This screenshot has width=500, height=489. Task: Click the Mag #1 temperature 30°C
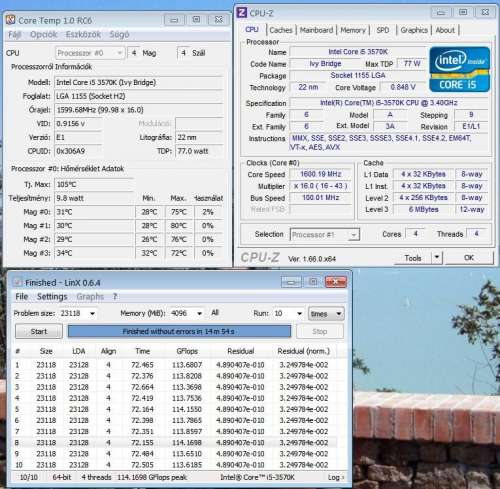pyautogui.click(x=94, y=226)
